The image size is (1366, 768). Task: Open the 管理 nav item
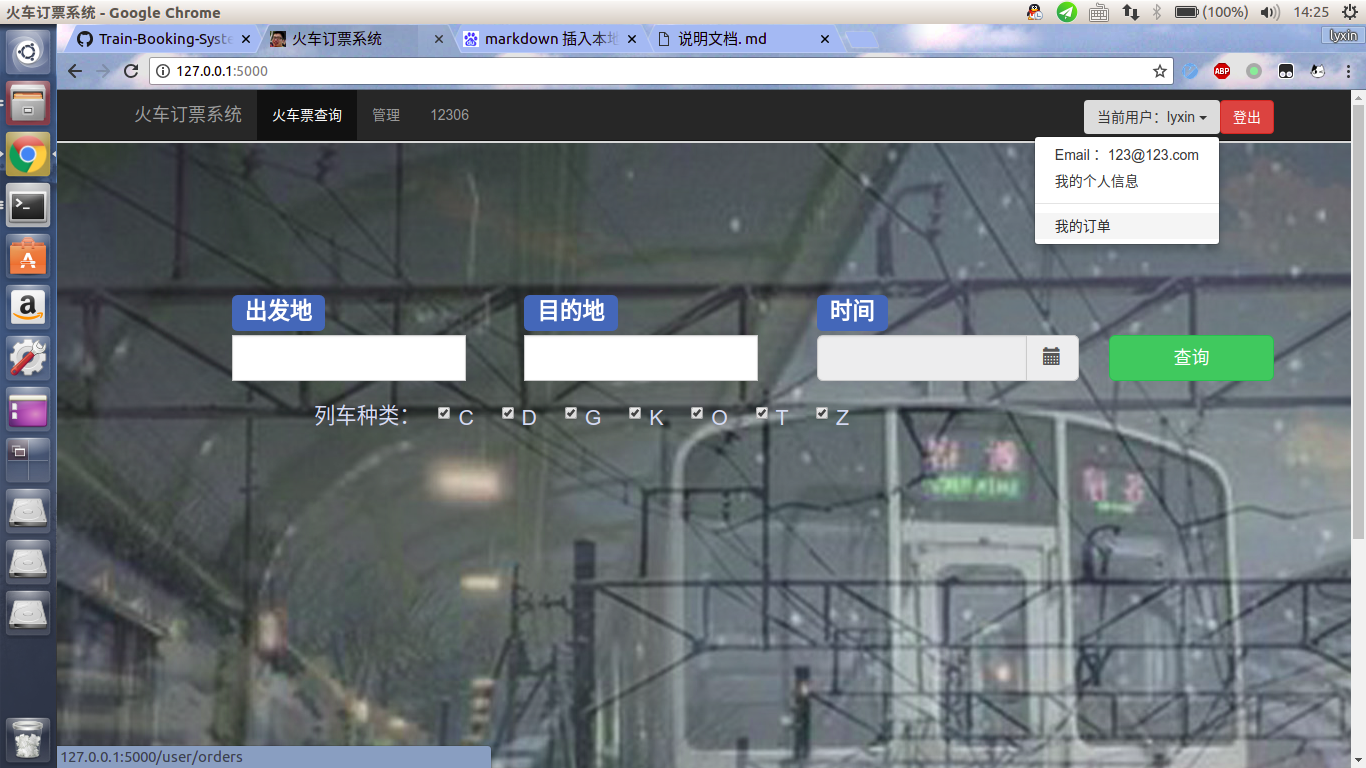click(386, 116)
